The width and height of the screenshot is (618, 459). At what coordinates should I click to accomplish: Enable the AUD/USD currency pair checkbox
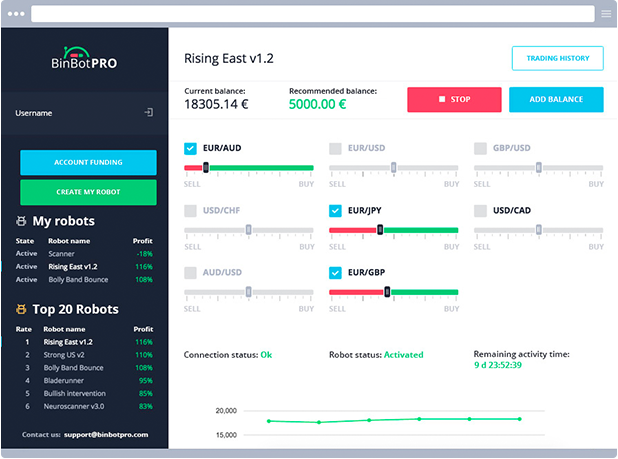(190, 273)
